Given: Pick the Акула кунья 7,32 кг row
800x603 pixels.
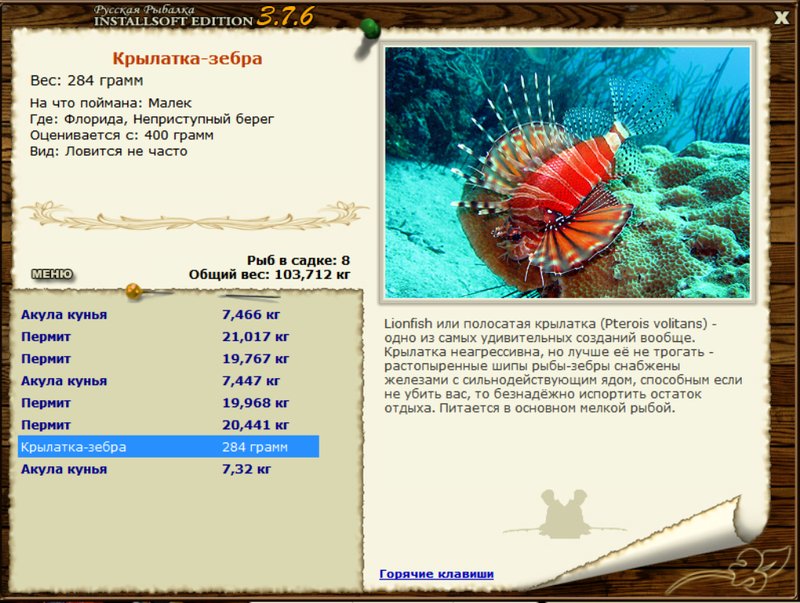Looking at the screenshot, I should (x=168, y=469).
